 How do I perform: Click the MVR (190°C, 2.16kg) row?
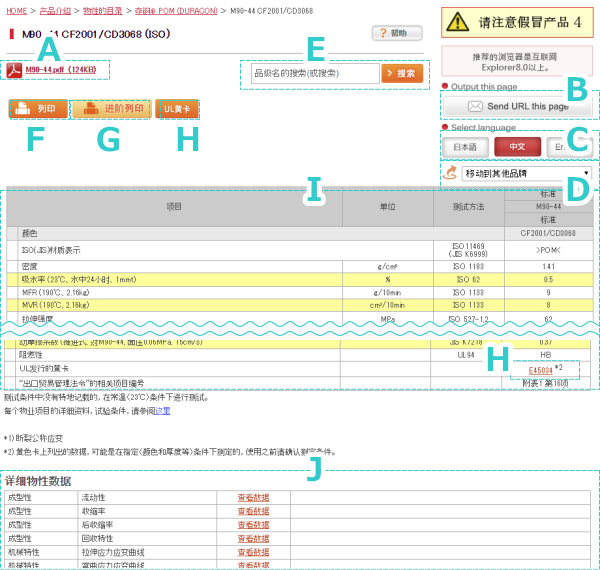coord(300,305)
